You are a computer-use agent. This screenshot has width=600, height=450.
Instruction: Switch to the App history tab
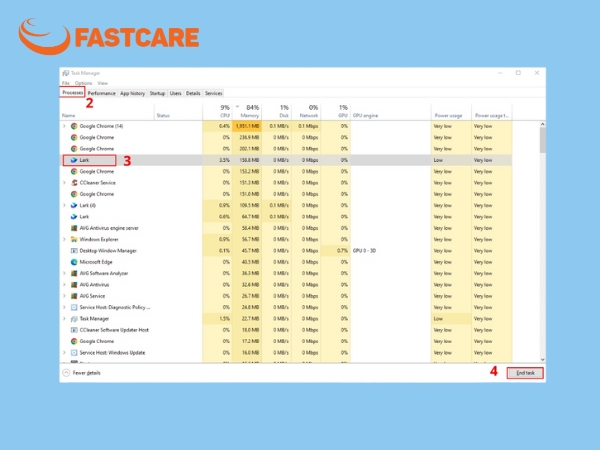pos(132,93)
